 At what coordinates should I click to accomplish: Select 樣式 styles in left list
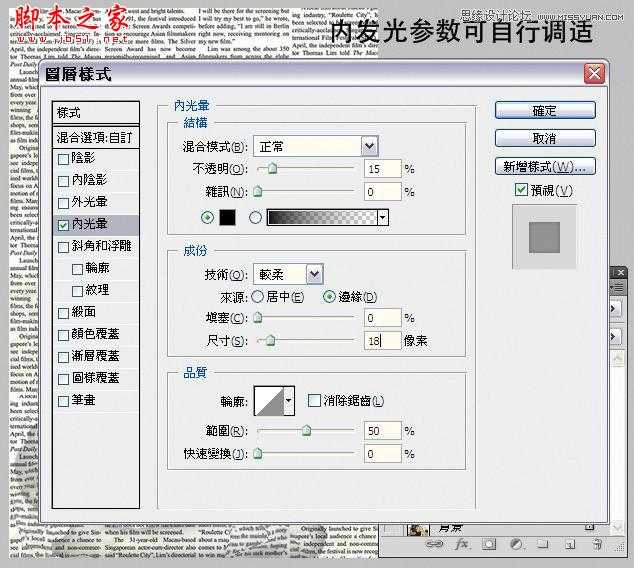(x=96, y=113)
